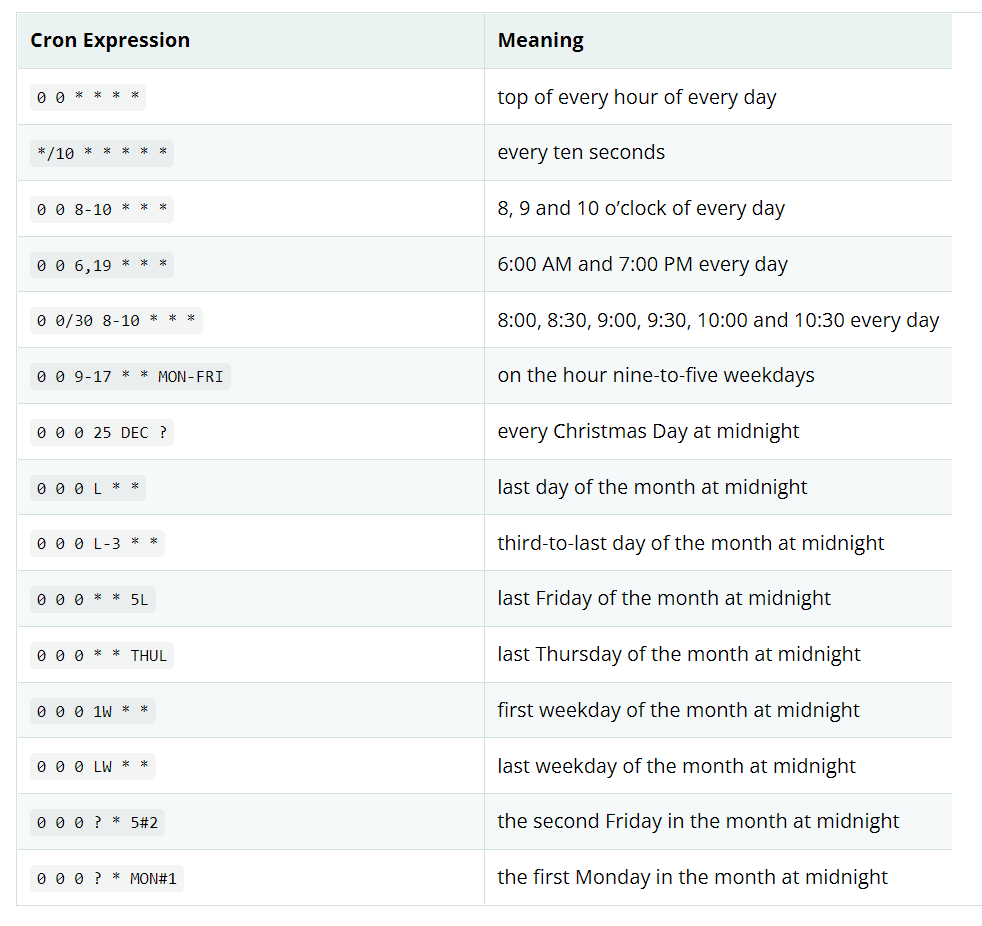Select the '0 0 0 25 DEC ?' code
Viewport: 982px width, 926px height.
pos(102,432)
